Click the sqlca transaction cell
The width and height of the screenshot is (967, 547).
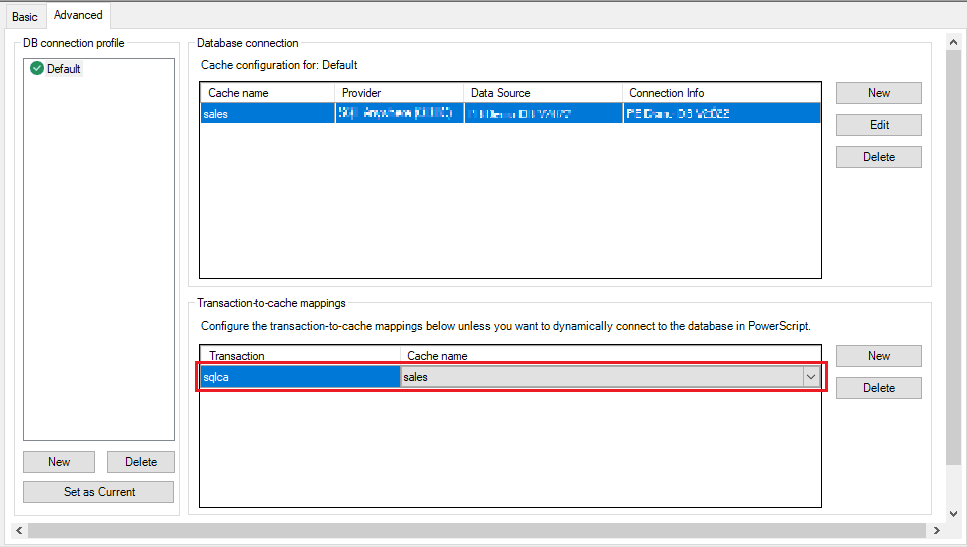point(299,377)
